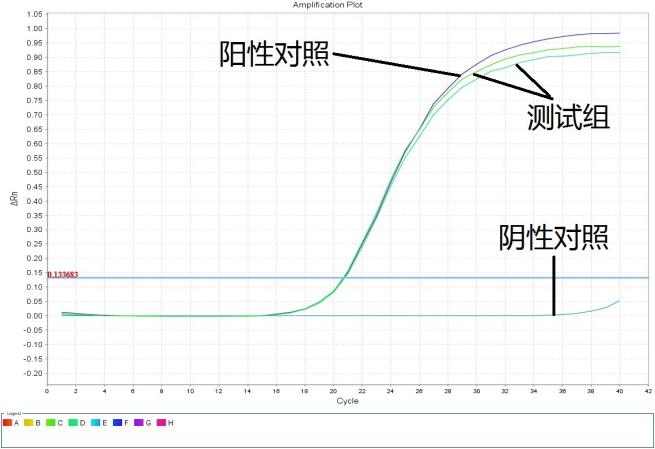Image resolution: width=655 pixels, height=449 pixels.
Task: Click the purple curve's plateau end
Action: click(618, 33)
